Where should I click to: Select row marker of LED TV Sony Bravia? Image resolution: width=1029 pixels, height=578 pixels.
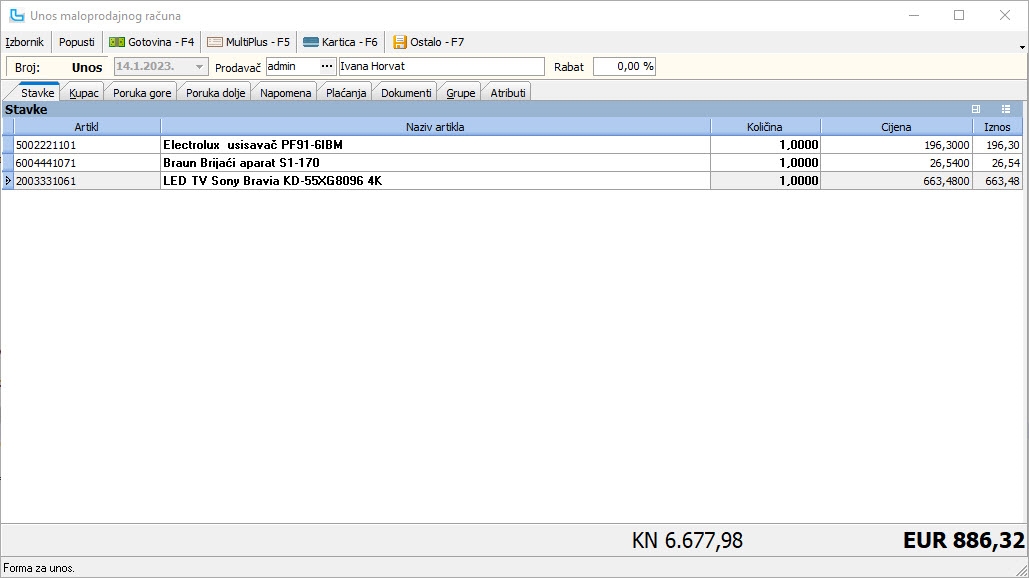[8, 181]
